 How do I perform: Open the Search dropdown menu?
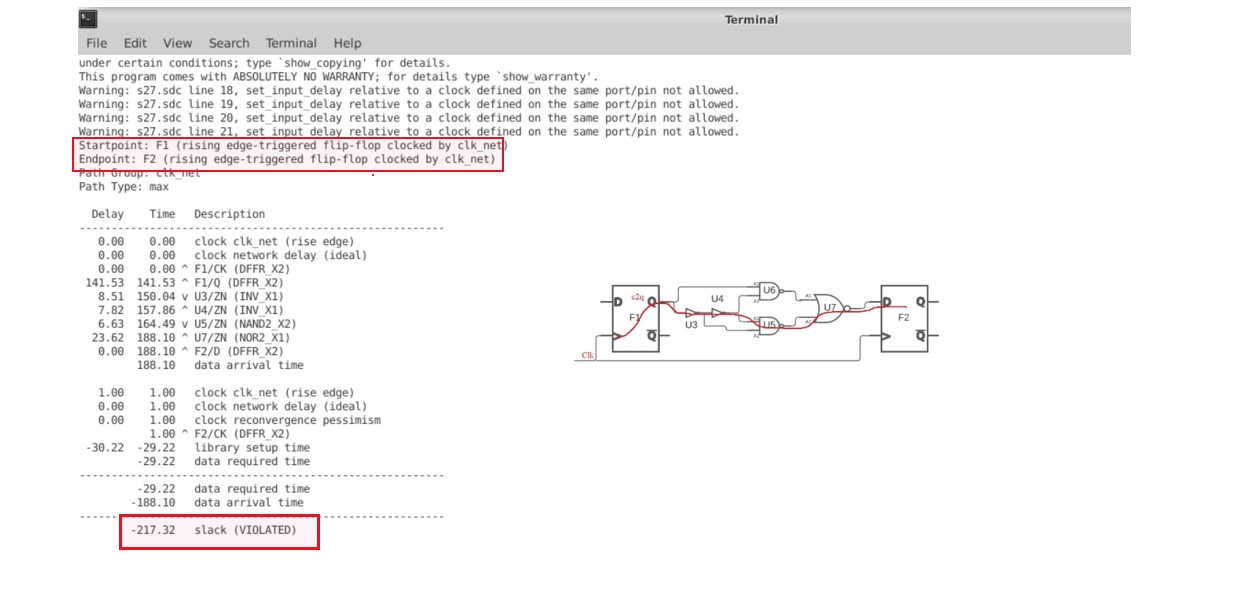(x=229, y=43)
